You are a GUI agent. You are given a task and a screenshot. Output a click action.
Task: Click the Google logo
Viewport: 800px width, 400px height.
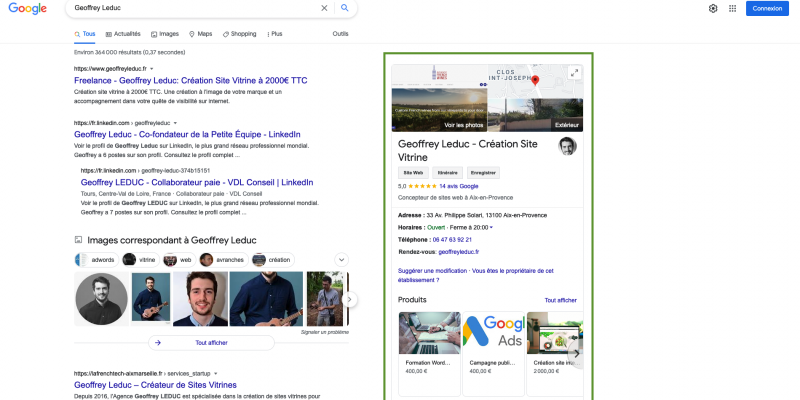(28, 9)
